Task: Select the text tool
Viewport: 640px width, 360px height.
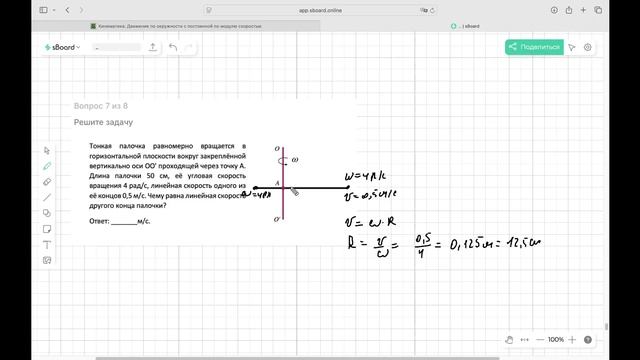Action: coord(47,245)
